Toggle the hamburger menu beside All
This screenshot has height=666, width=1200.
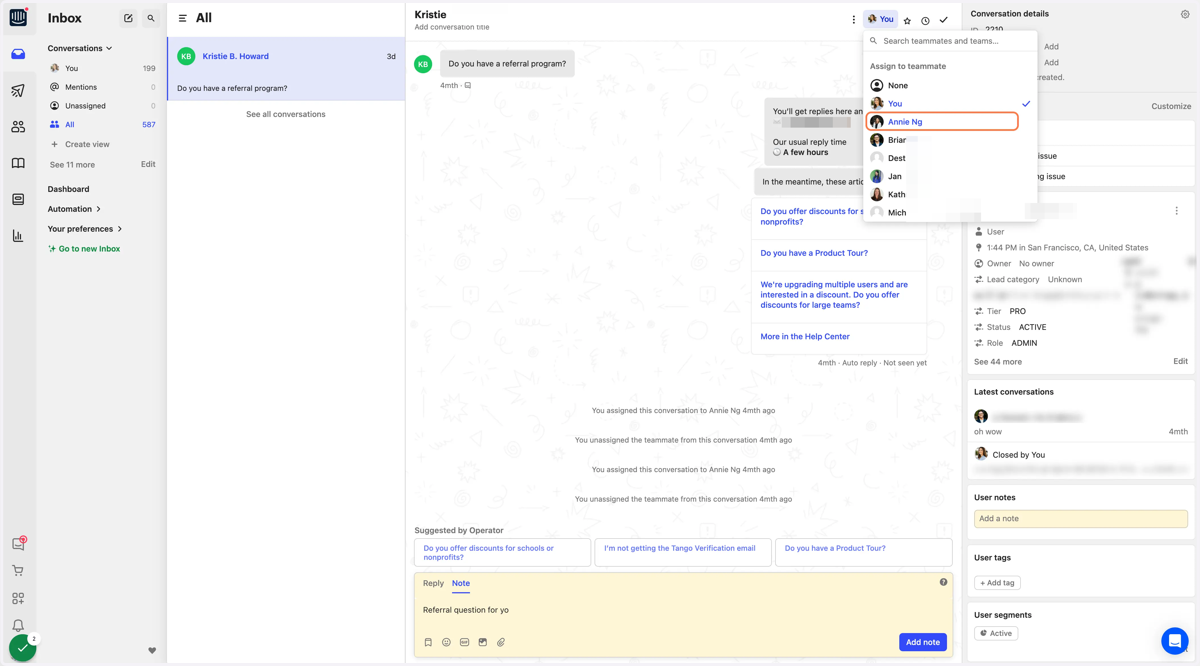click(x=182, y=18)
